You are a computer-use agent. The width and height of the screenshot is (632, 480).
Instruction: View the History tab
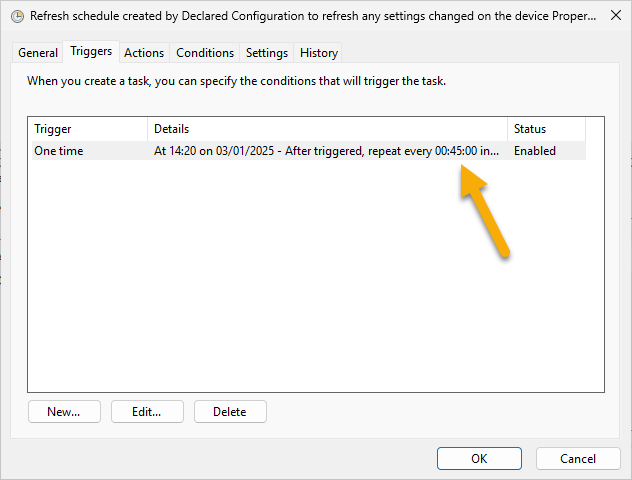319,53
